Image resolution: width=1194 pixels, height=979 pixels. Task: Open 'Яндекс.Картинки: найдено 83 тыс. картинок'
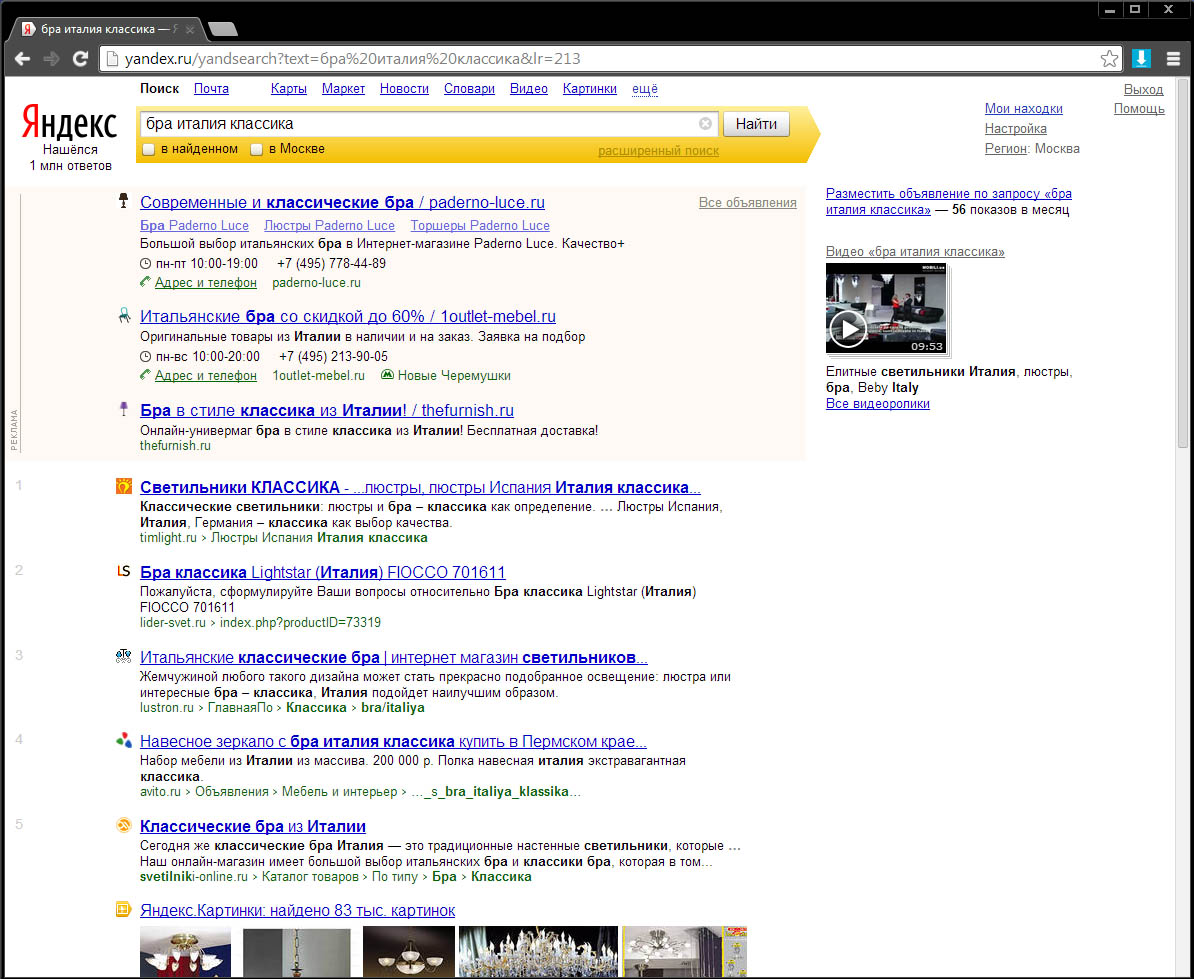pos(297,910)
